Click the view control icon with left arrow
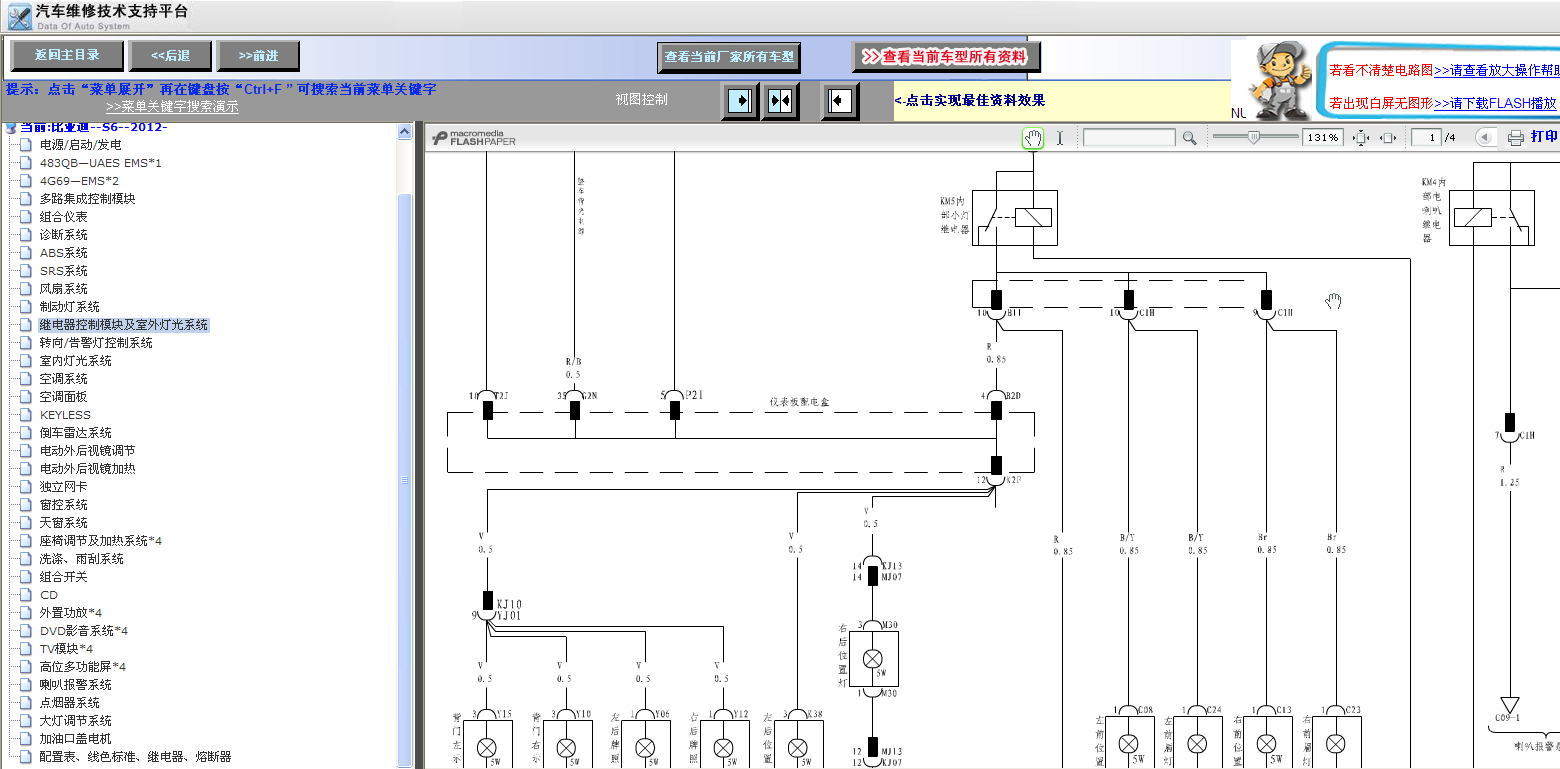Screen dimensions: 1560x769 (x=840, y=101)
